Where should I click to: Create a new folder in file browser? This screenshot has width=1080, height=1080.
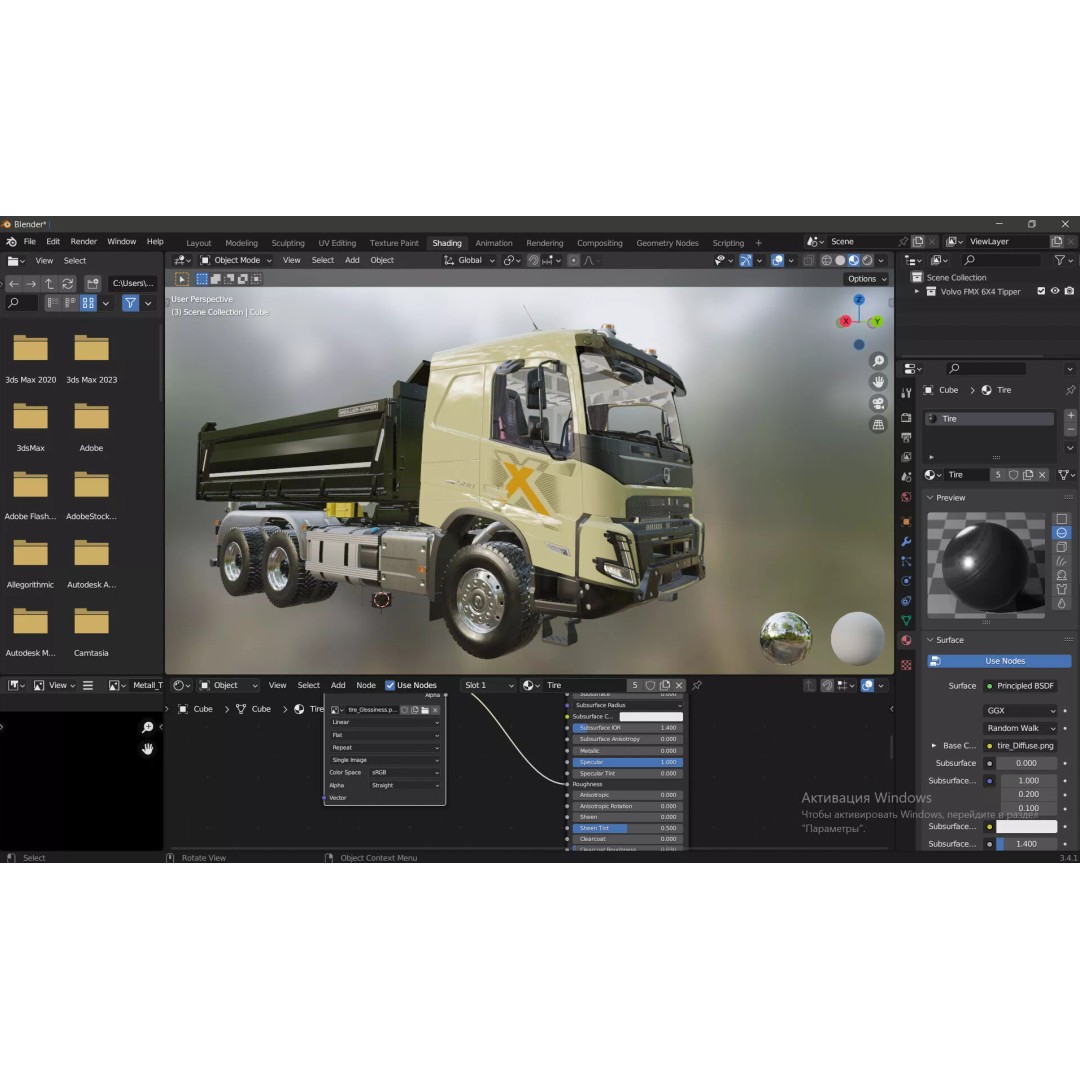92,283
